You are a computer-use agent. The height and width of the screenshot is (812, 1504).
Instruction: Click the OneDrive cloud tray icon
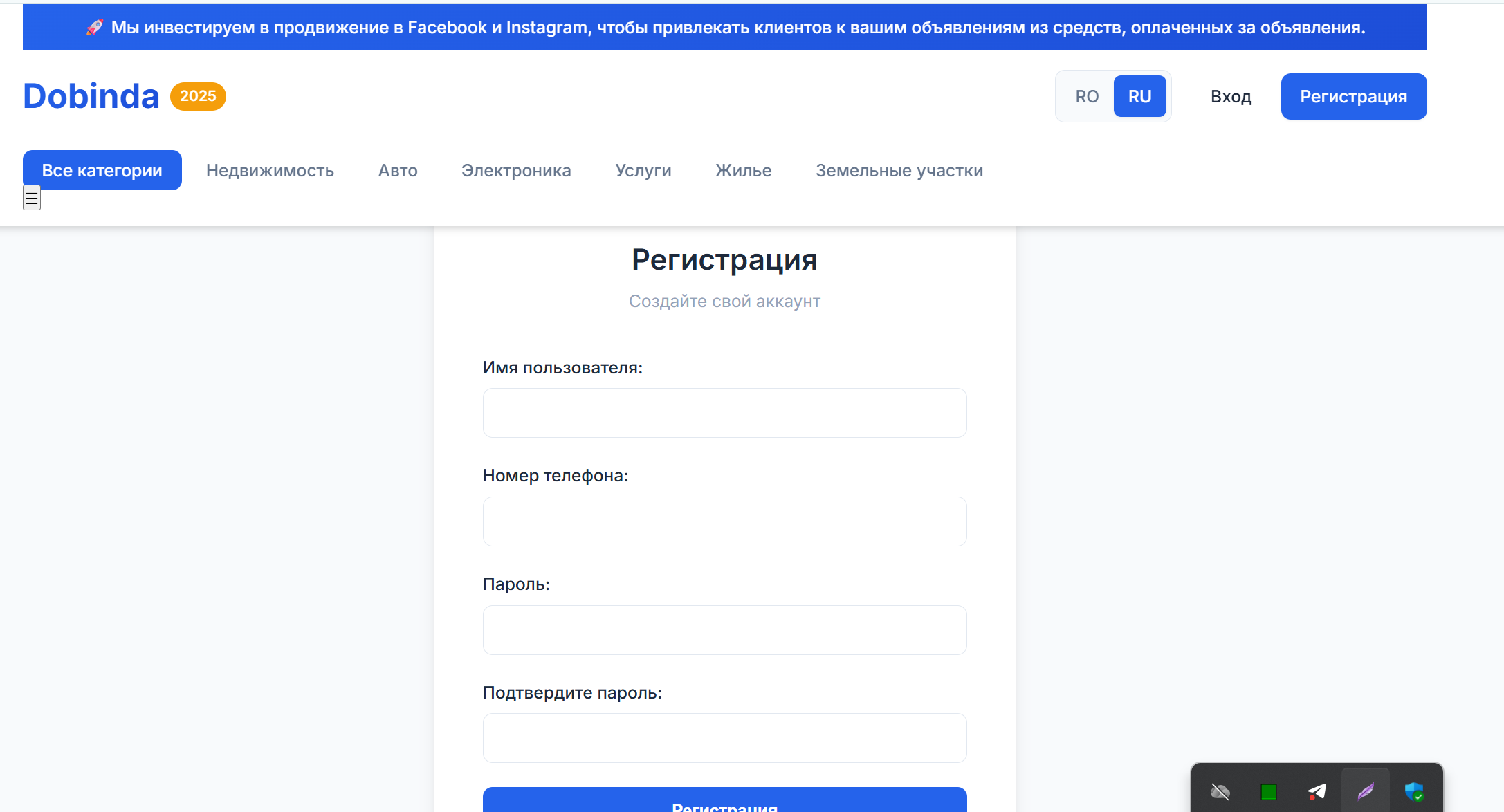[1220, 791]
